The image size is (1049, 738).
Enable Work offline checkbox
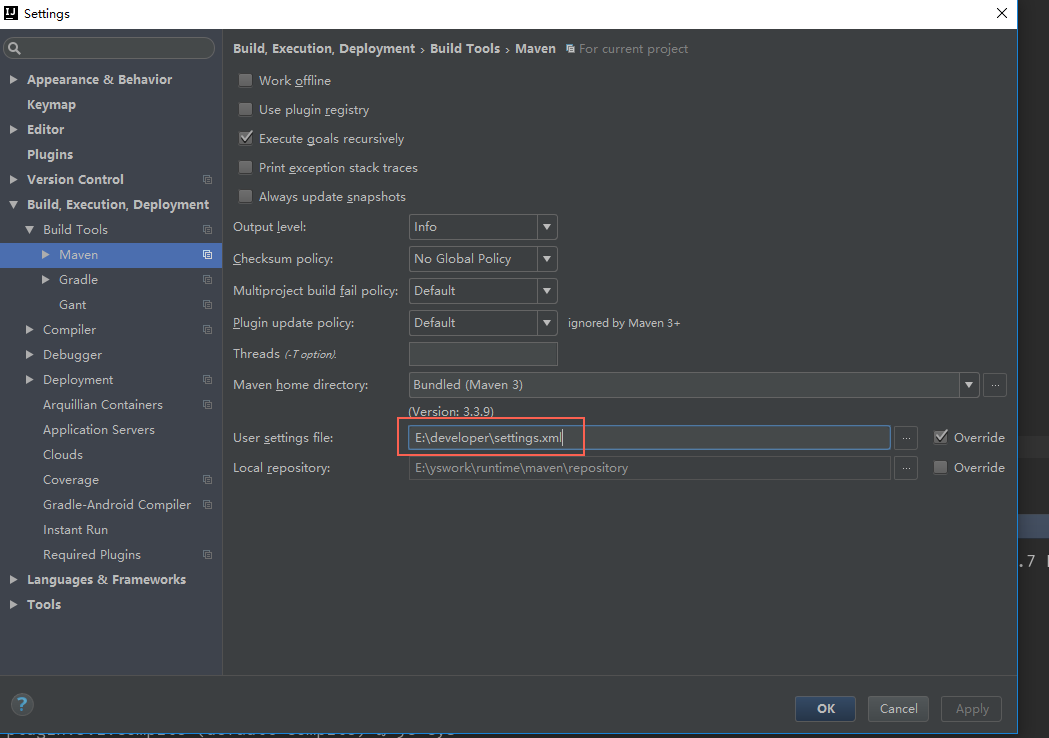click(246, 80)
